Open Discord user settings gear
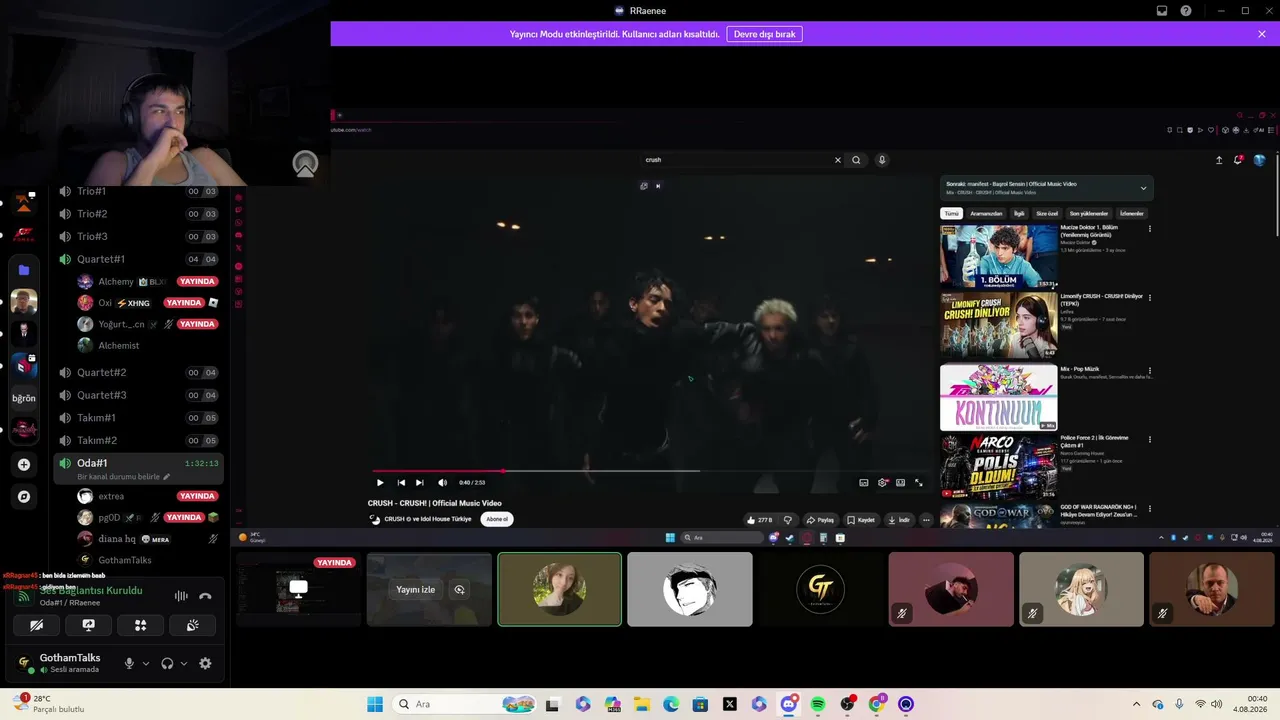Image resolution: width=1280 pixels, height=720 pixels. (x=205, y=663)
